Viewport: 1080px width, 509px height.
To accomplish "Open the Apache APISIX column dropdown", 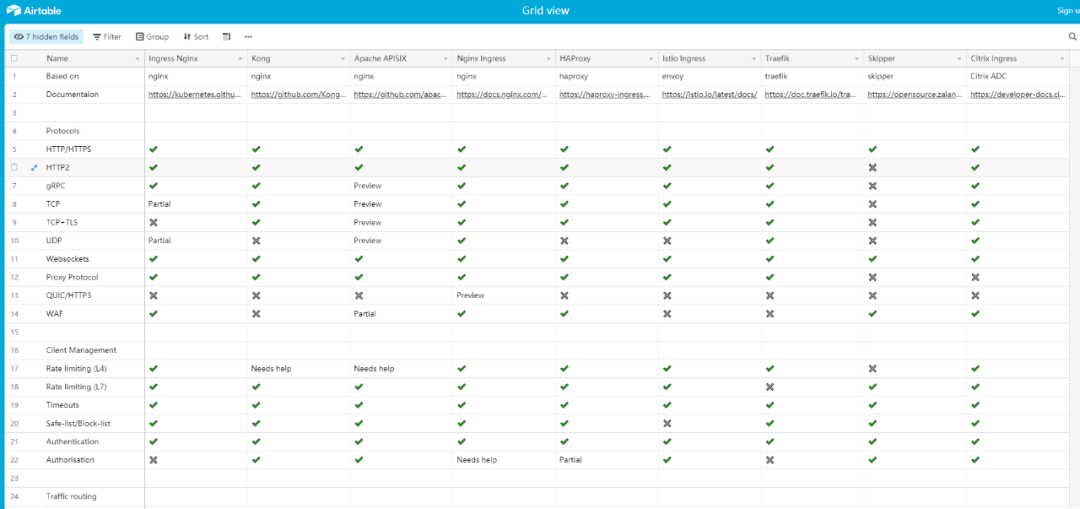I will click(446, 59).
